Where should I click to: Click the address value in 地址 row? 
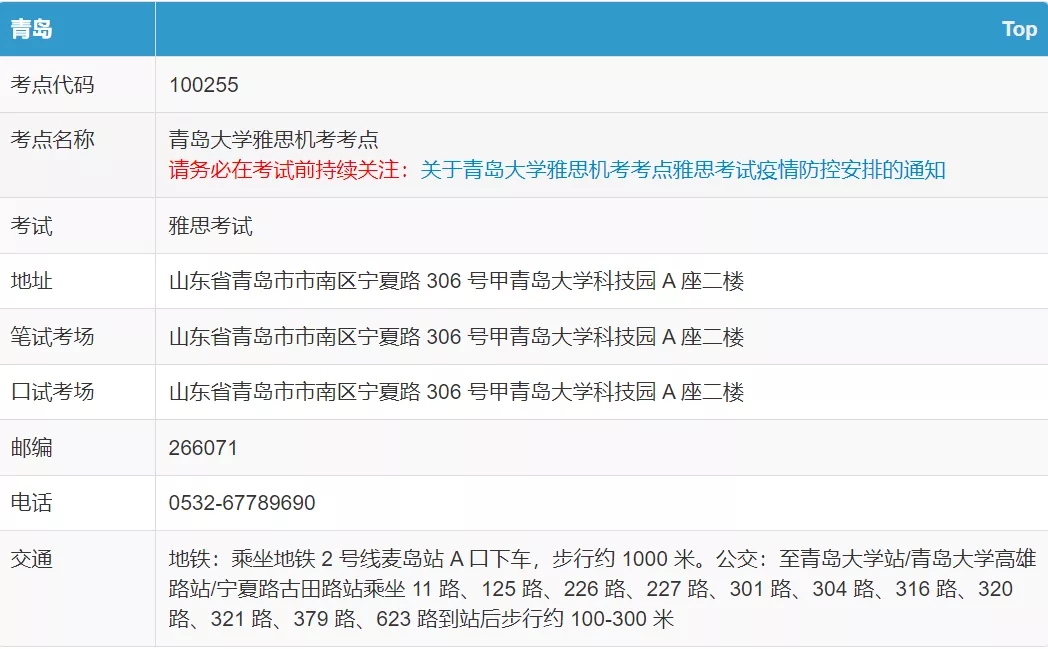point(456,281)
